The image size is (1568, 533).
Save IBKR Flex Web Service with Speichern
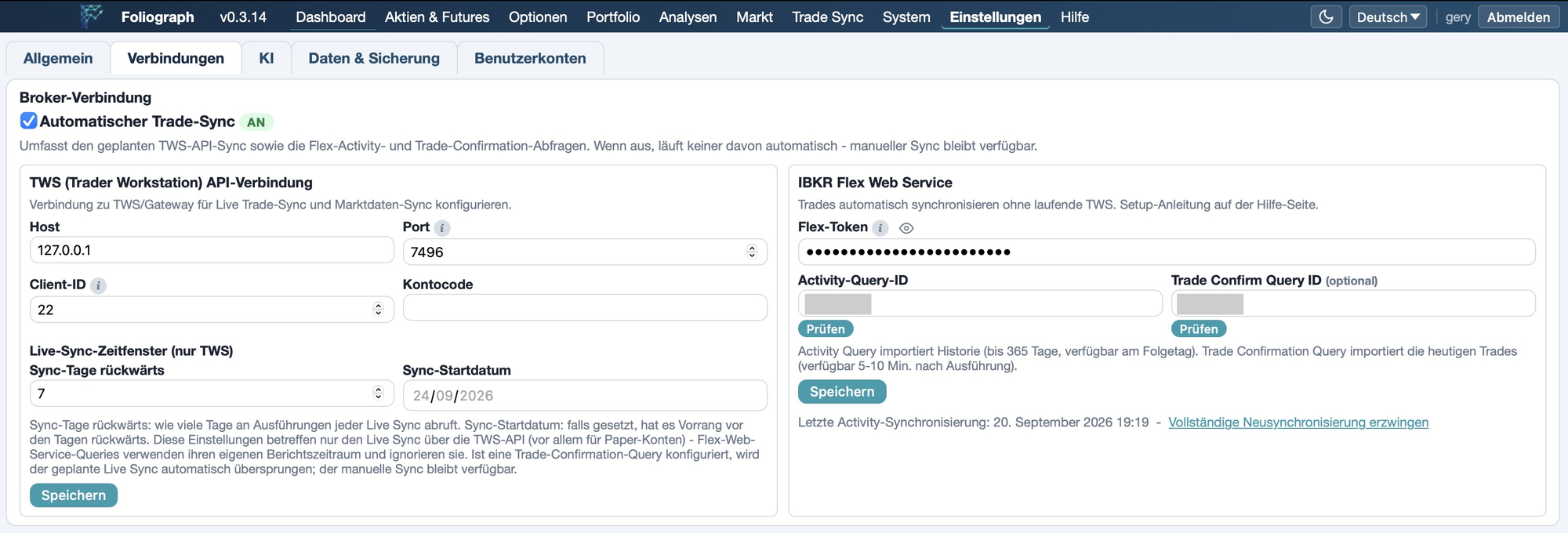pyautogui.click(x=842, y=392)
